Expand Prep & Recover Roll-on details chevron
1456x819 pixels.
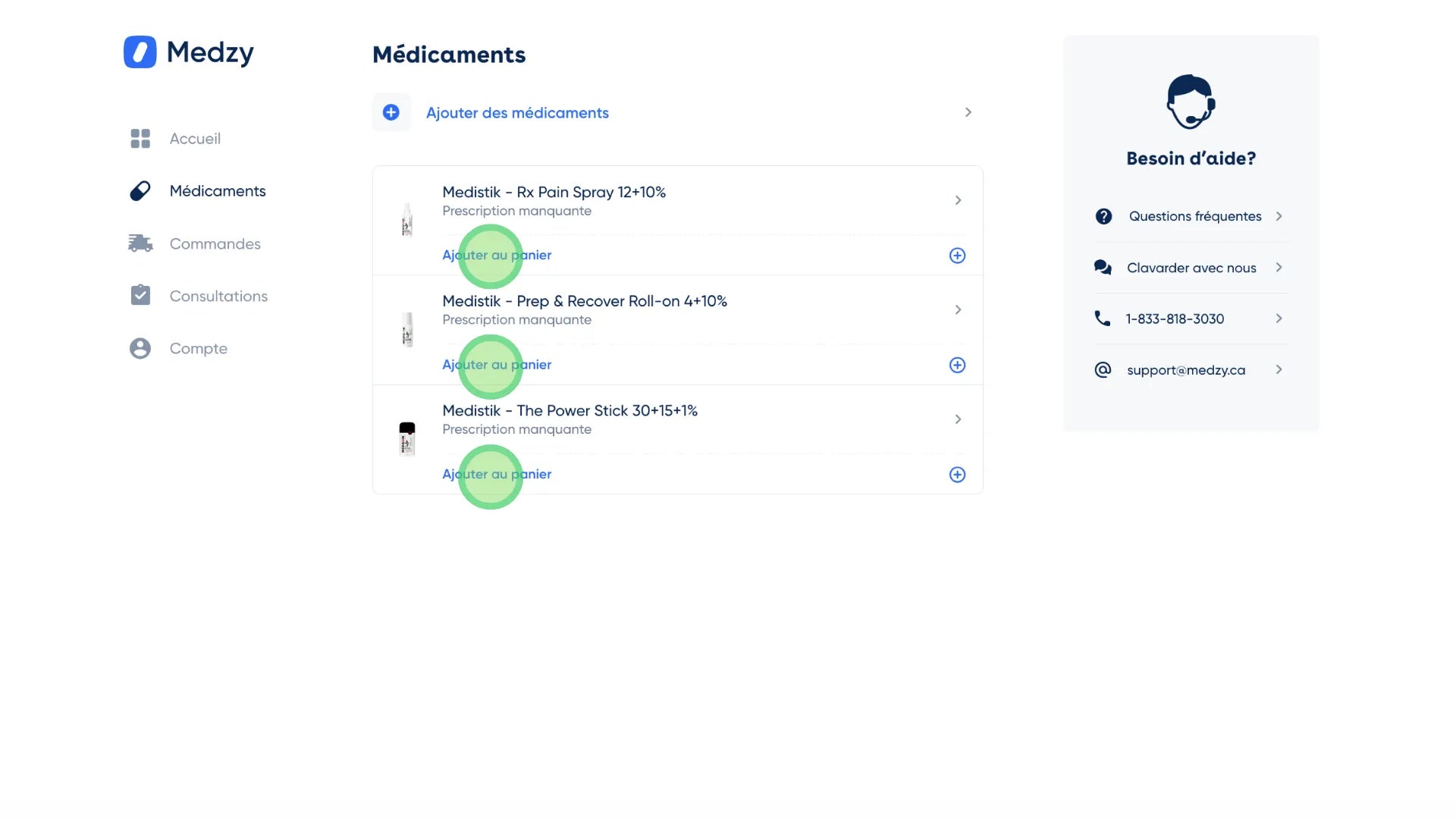point(958,309)
